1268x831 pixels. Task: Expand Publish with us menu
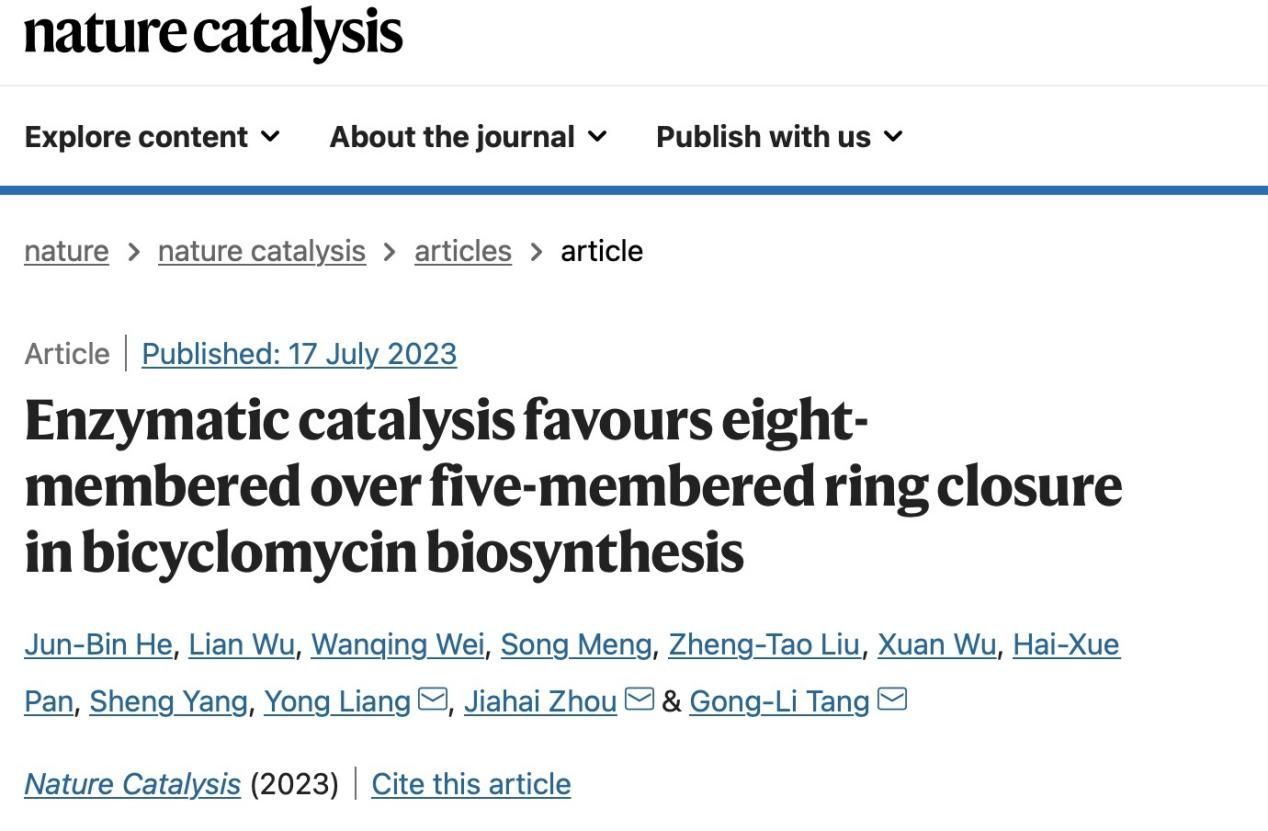[x=779, y=137]
